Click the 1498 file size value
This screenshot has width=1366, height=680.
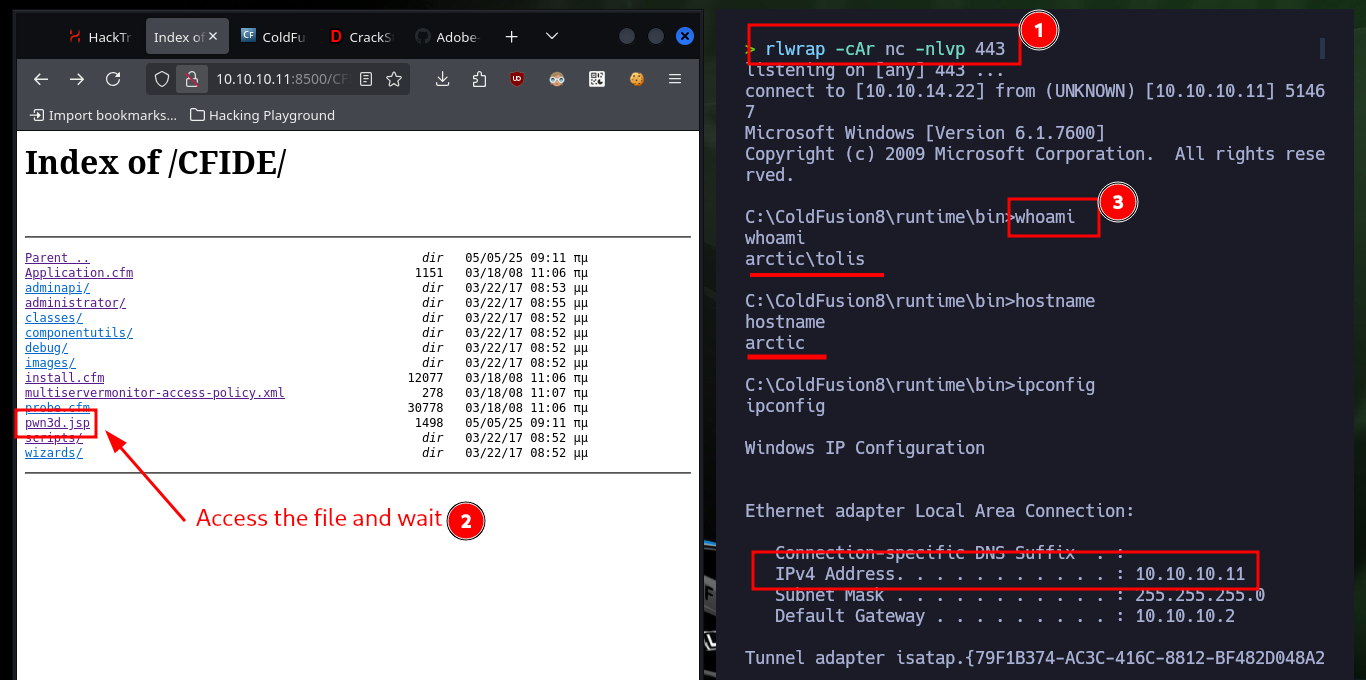pos(428,423)
